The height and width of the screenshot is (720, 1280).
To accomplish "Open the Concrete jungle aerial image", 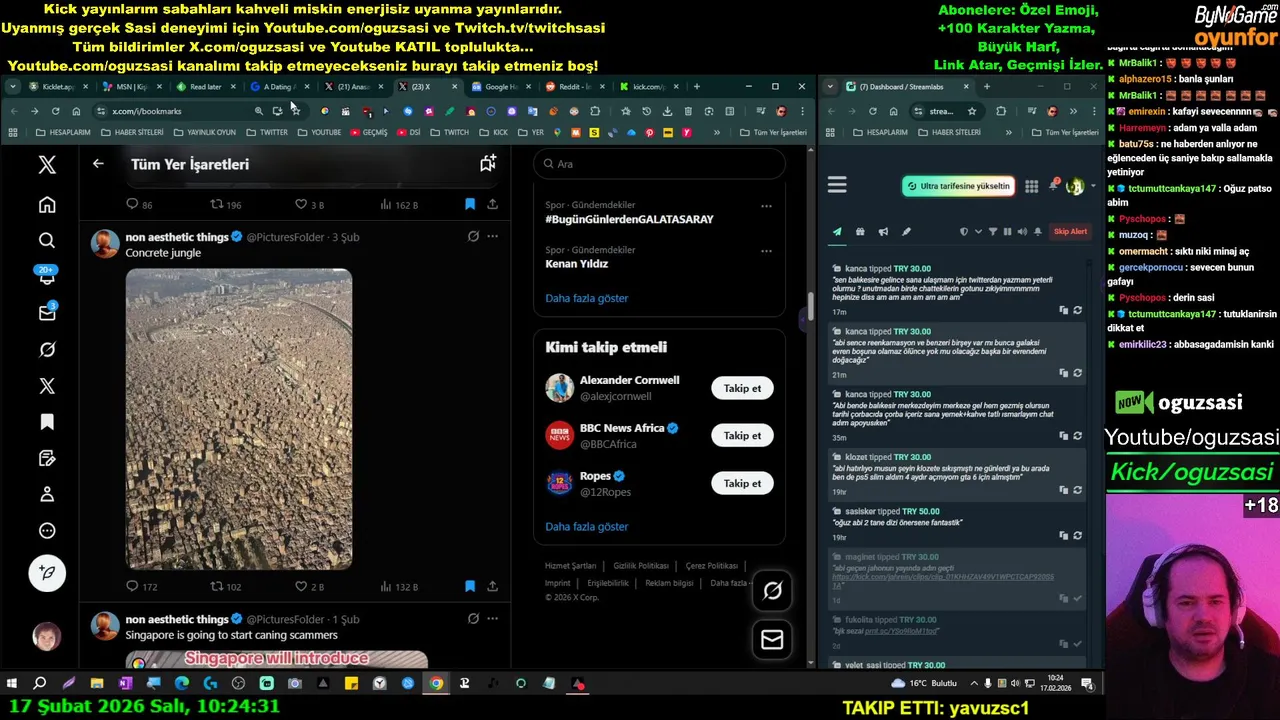I will click(239, 419).
